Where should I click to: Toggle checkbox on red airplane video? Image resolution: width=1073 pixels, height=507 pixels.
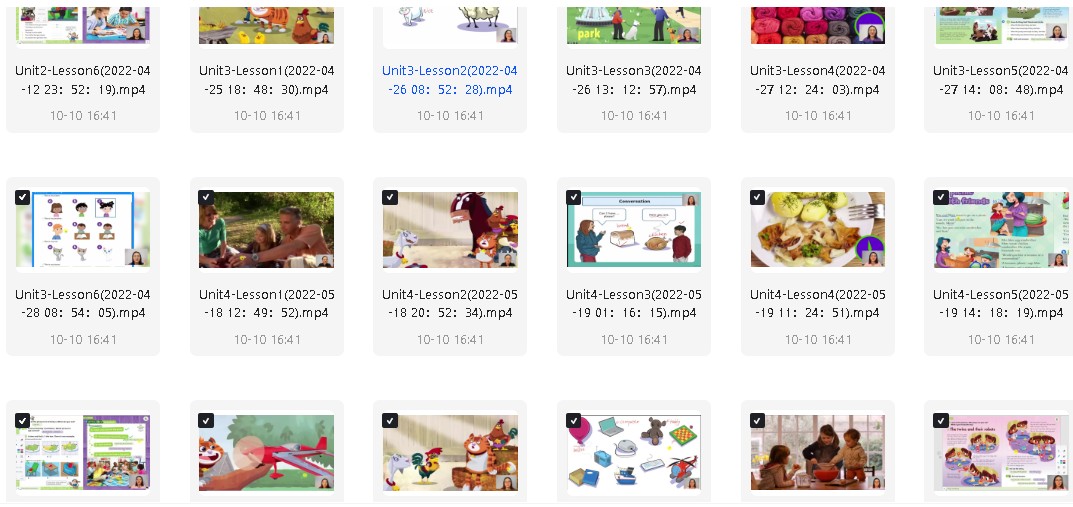point(206,420)
